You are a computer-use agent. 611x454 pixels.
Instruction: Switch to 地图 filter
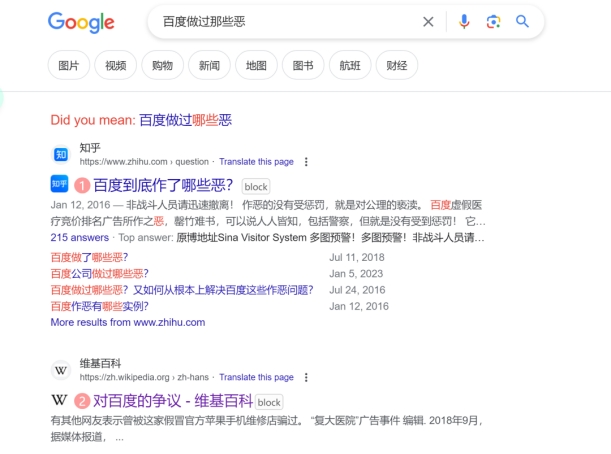click(x=256, y=65)
